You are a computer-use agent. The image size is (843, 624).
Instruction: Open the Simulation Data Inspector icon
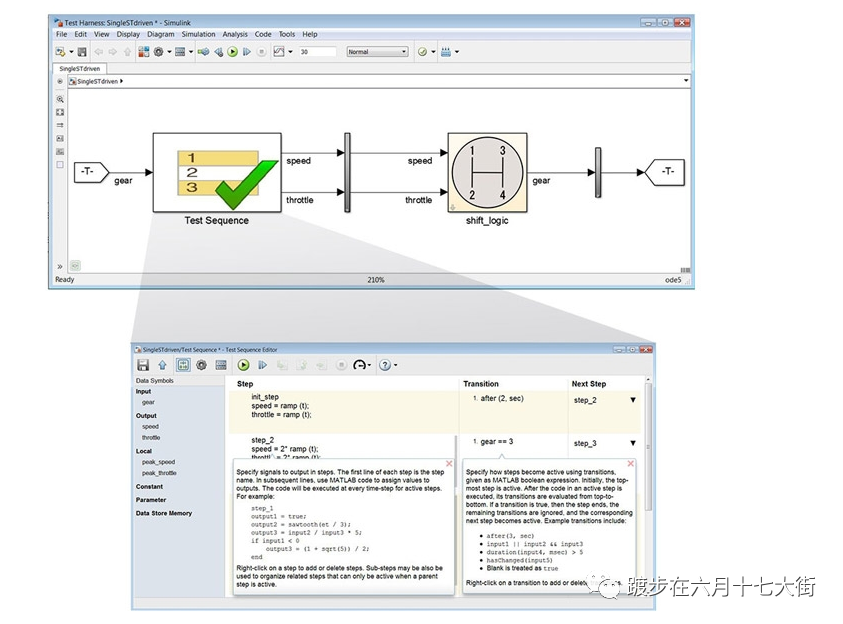click(279, 52)
